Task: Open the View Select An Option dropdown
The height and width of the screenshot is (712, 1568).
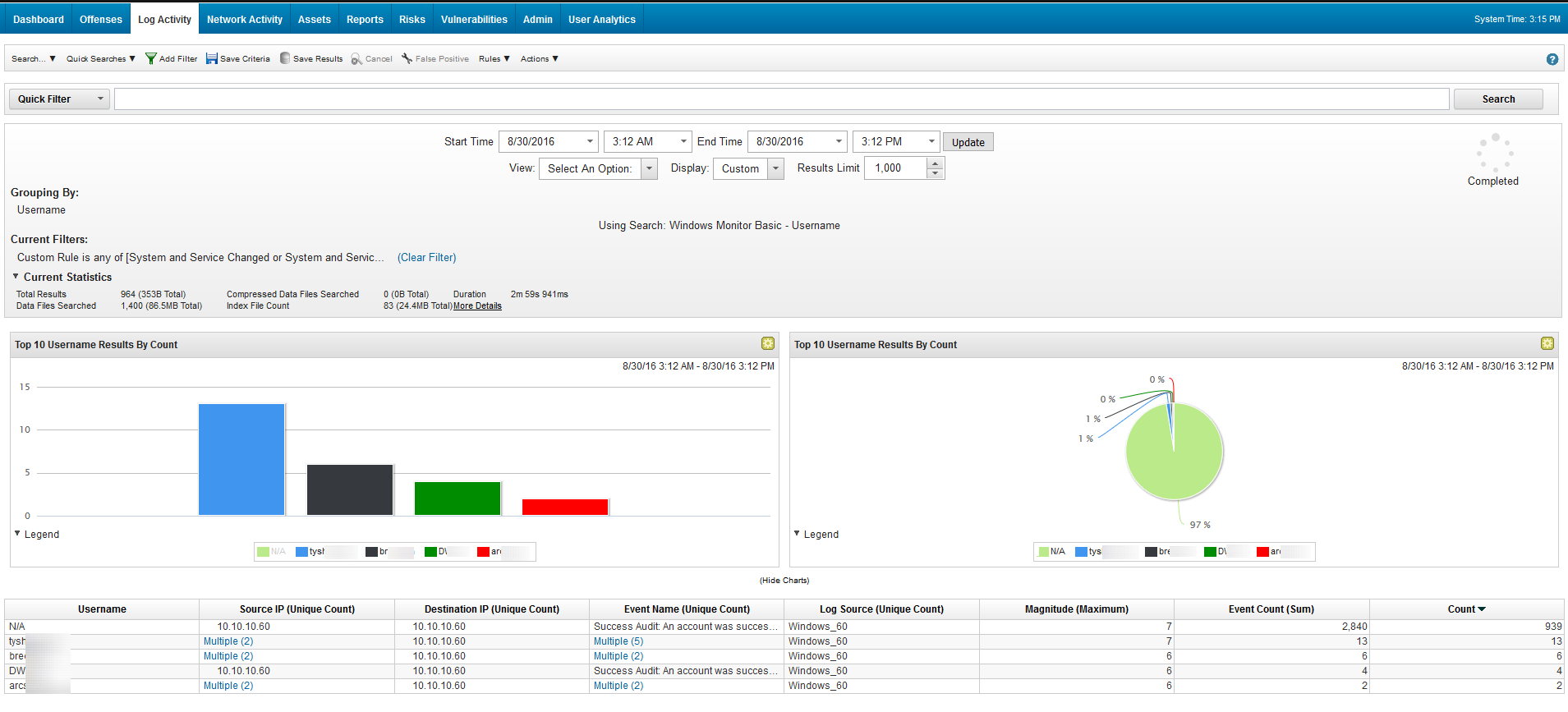Action: 649,168
